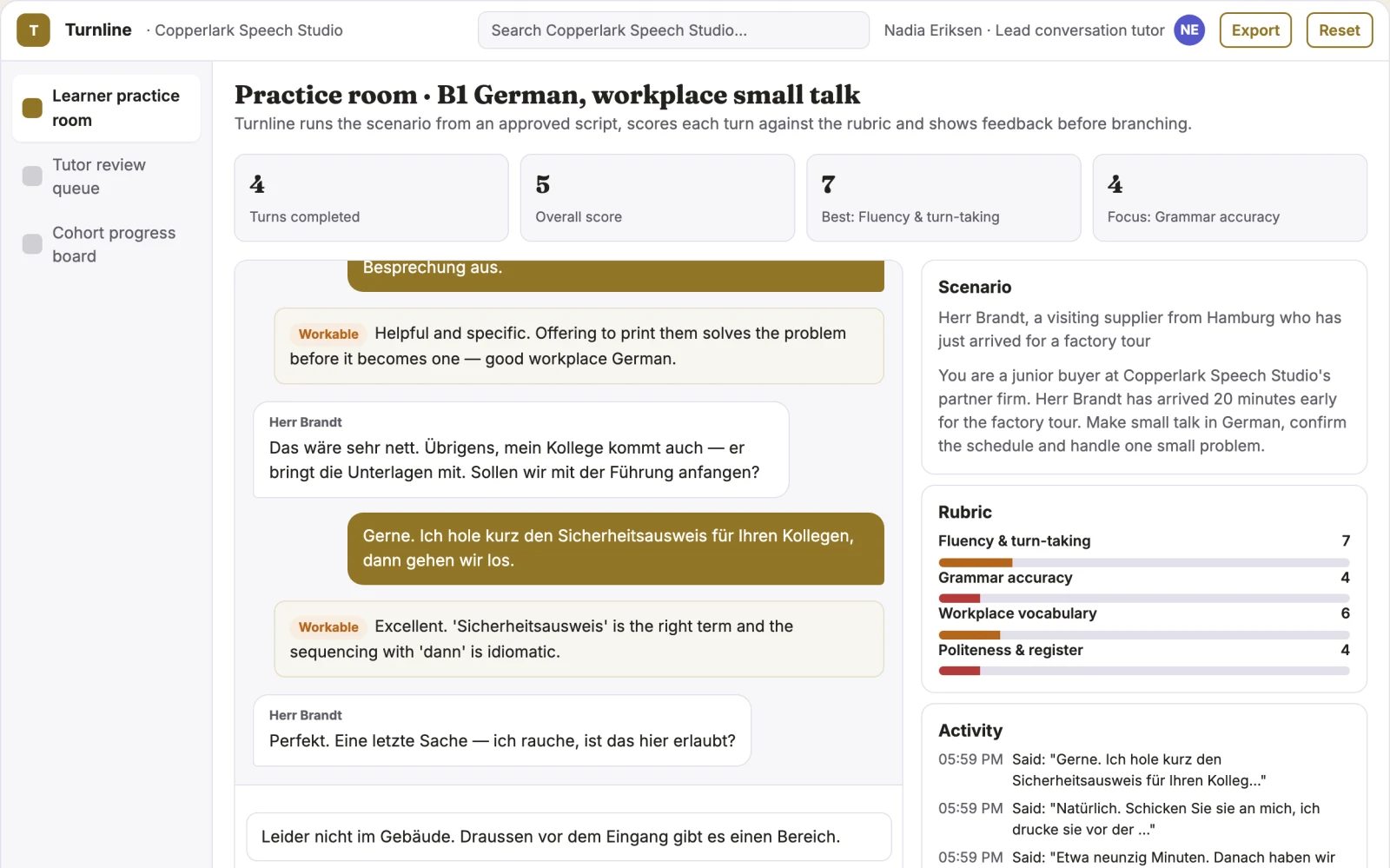
Task: Switch to Cohort progress board
Action: [106, 244]
